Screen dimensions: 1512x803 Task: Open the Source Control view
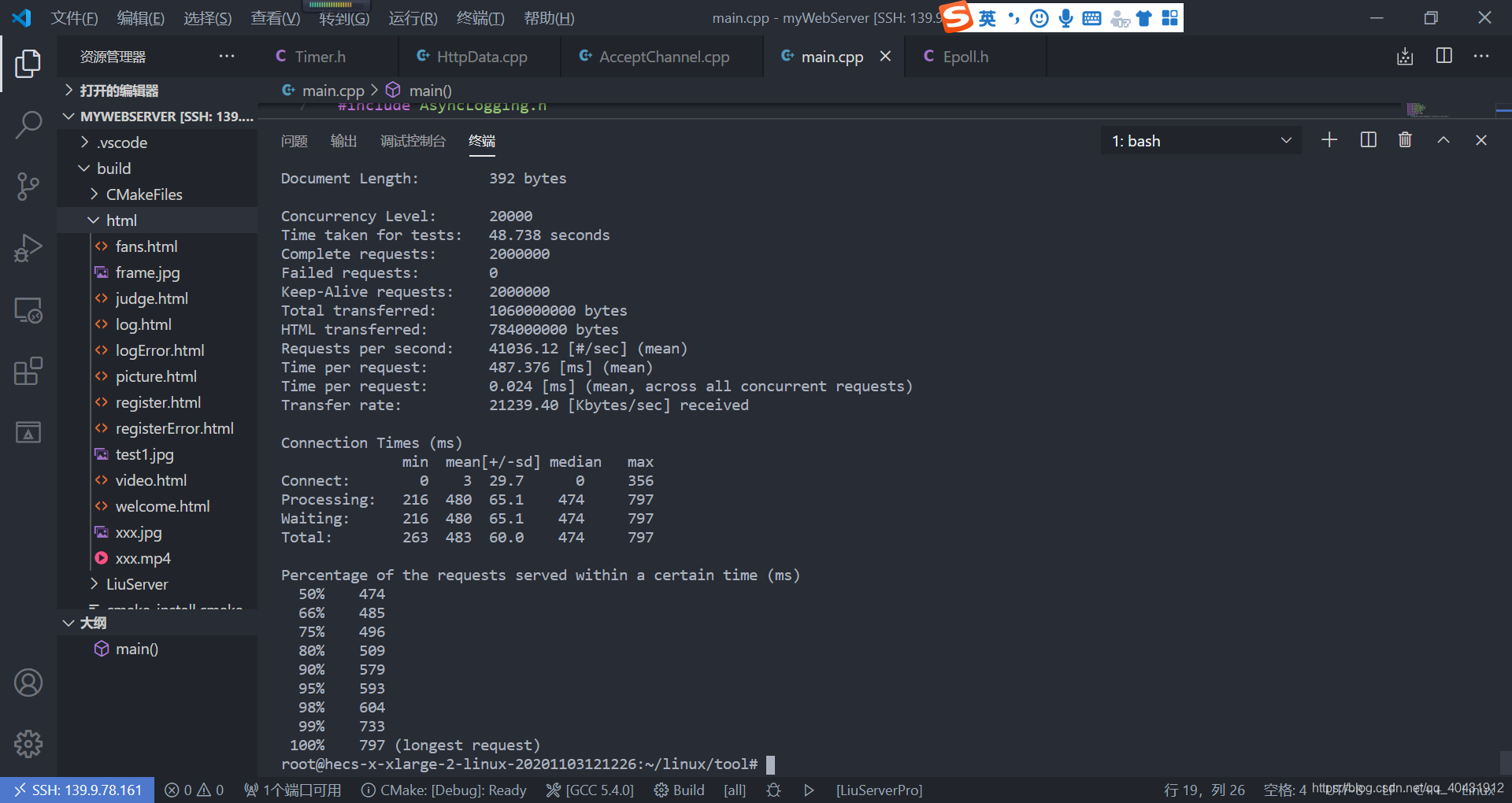pyautogui.click(x=28, y=187)
